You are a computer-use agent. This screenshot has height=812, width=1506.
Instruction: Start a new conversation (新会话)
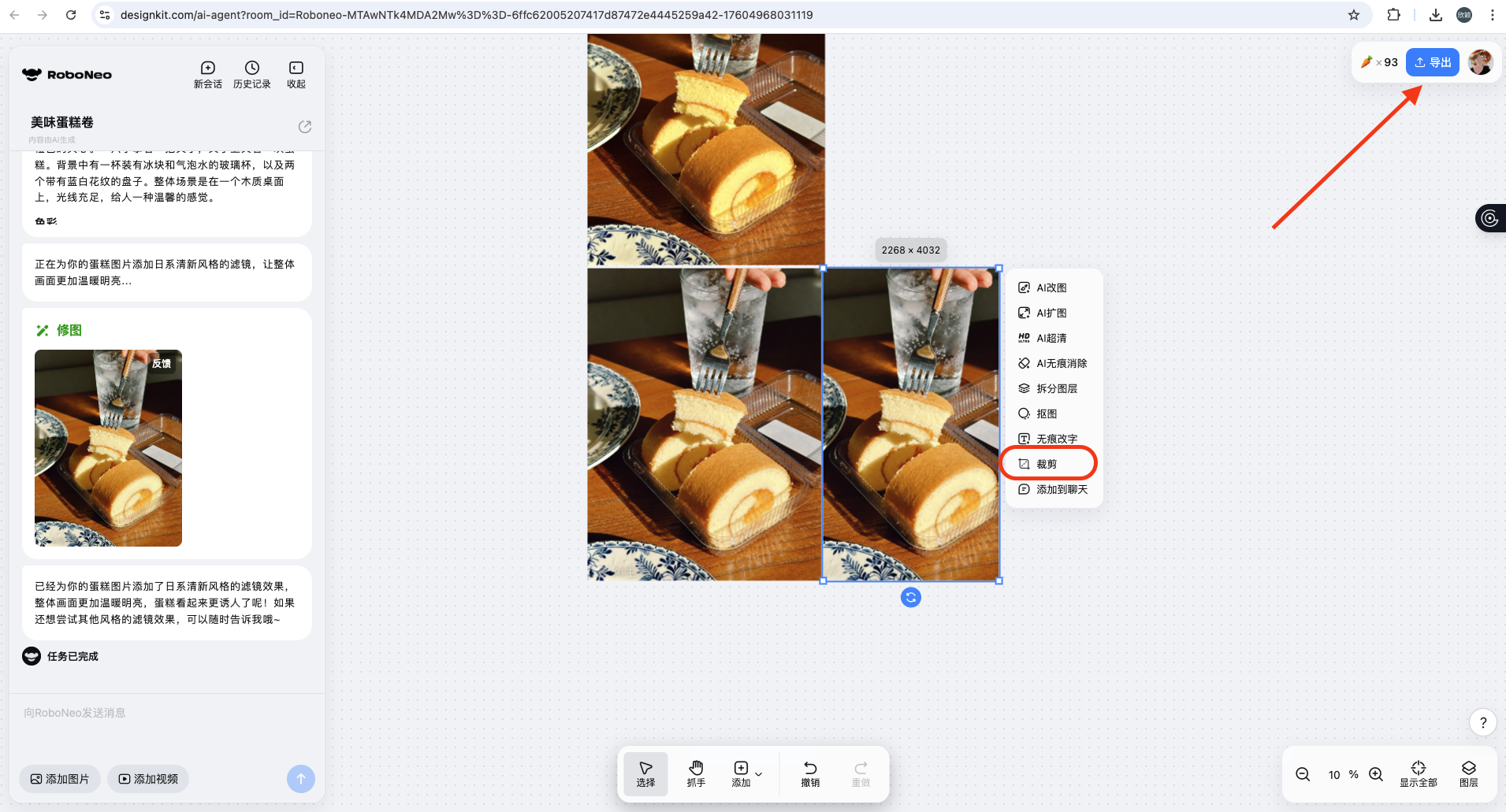pos(207,74)
